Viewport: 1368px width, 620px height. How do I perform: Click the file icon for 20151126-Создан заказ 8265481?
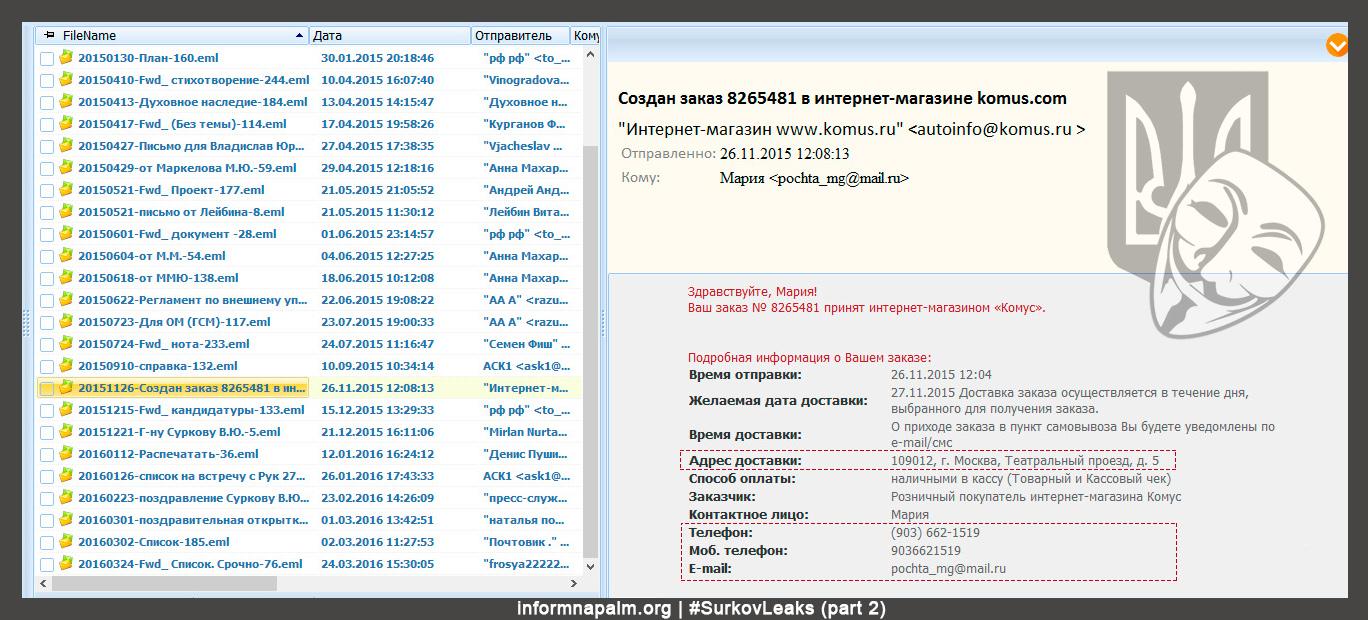coord(66,387)
